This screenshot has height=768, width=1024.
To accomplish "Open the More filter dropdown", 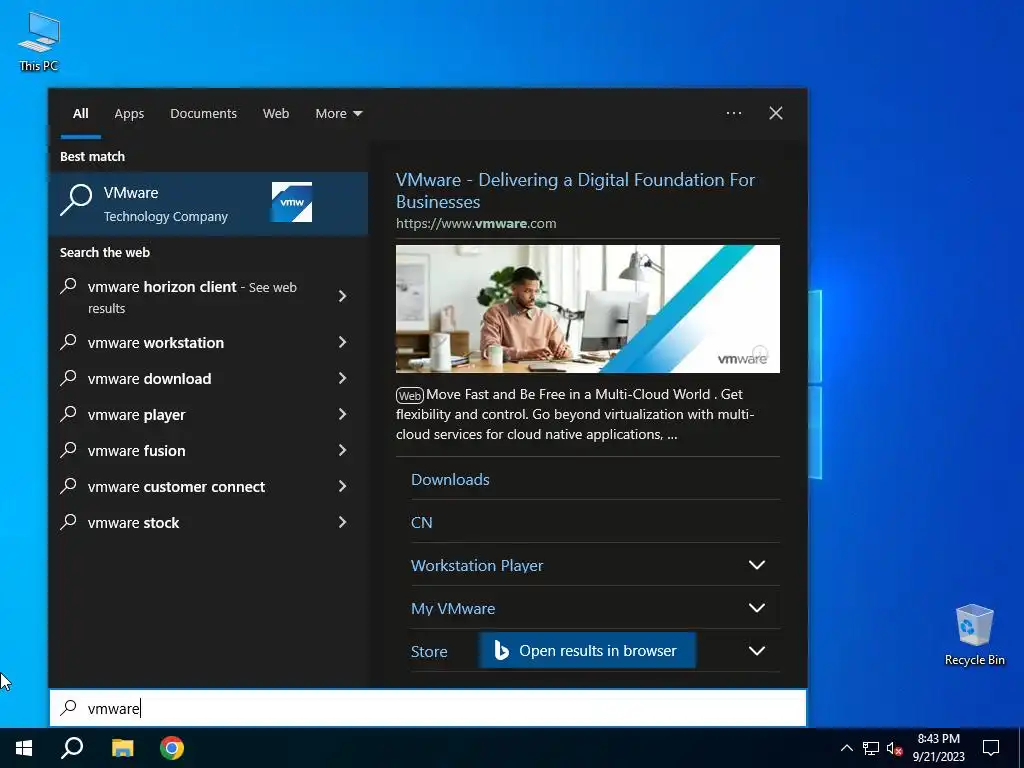I will [x=338, y=114].
